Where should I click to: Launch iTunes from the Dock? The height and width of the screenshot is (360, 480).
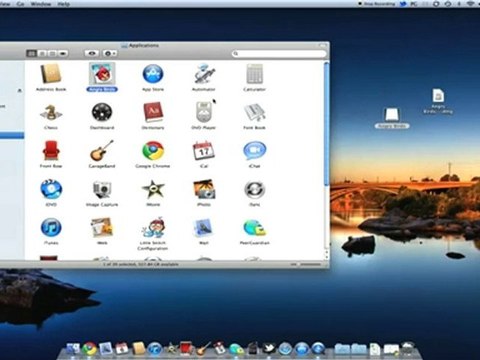coord(155,349)
